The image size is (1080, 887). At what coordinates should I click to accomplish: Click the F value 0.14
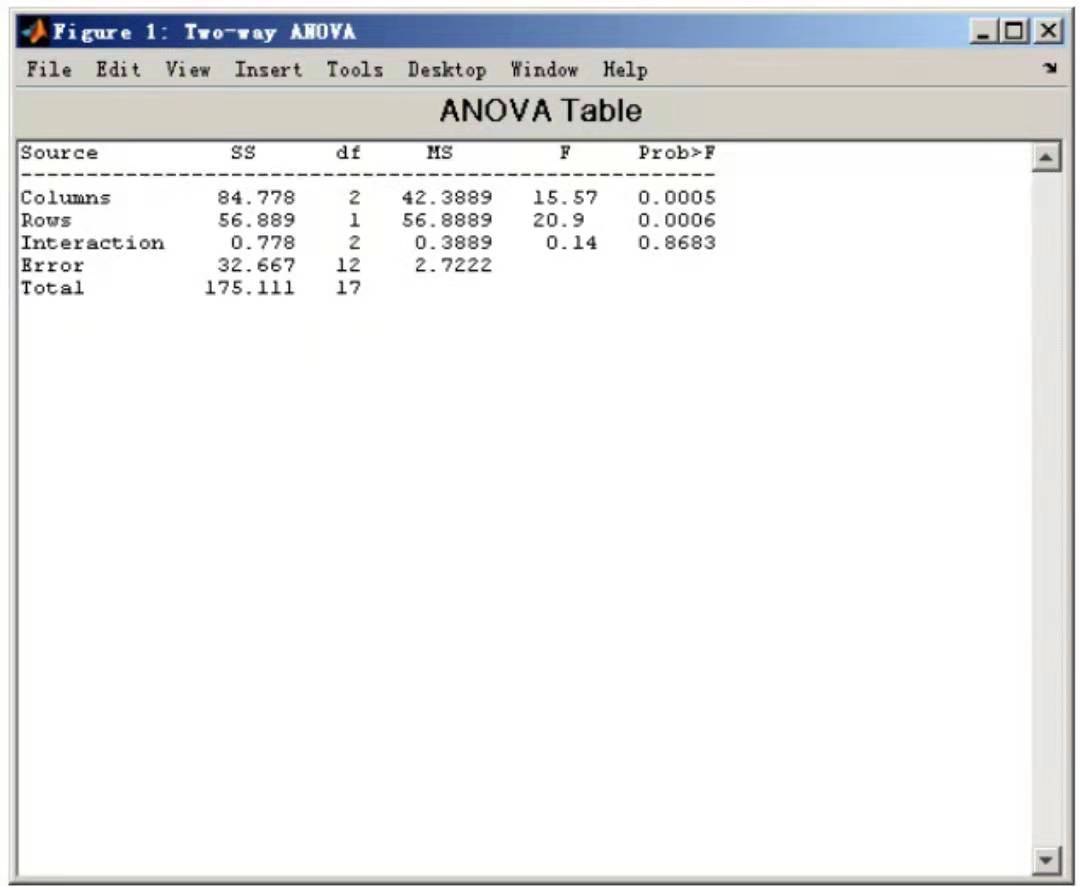coord(572,243)
